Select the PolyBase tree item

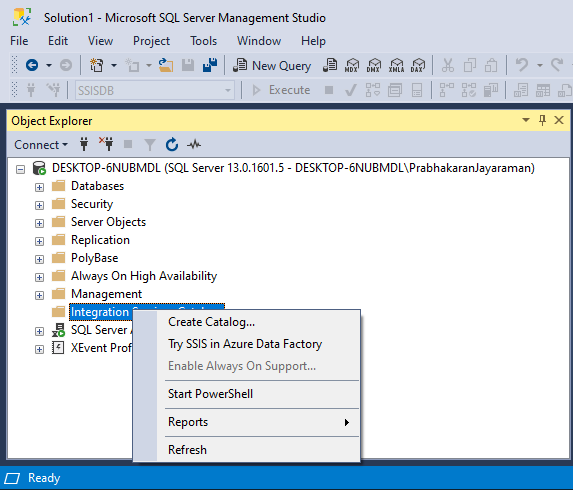coord(94,258)
